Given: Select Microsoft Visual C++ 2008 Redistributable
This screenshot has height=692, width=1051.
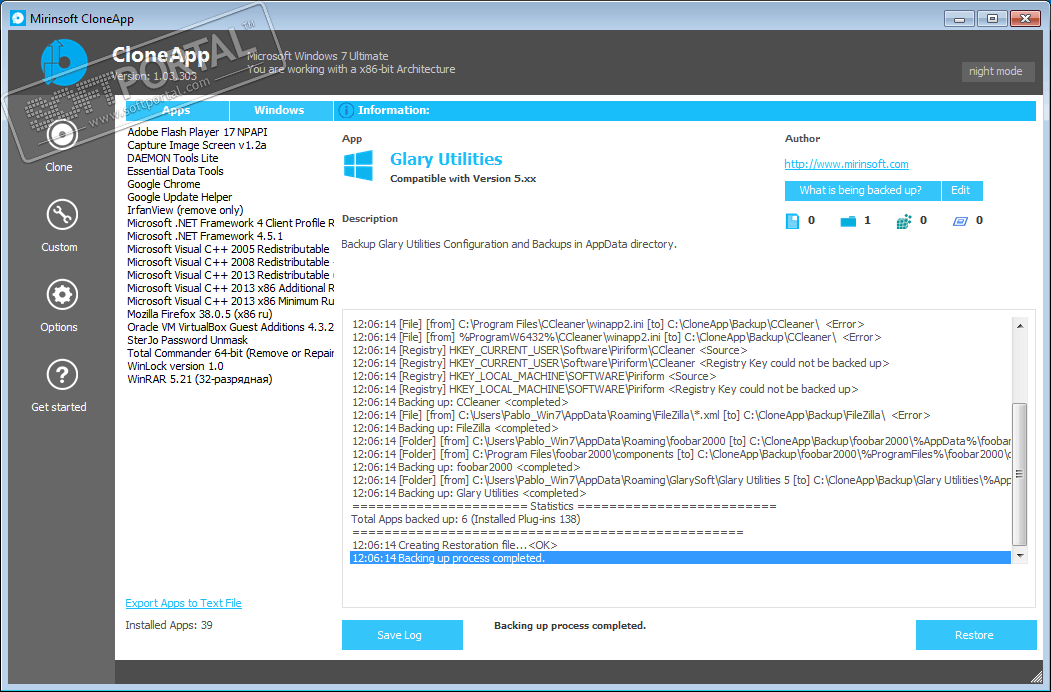Looking at the screenshot, I should (x=230, y=262).
